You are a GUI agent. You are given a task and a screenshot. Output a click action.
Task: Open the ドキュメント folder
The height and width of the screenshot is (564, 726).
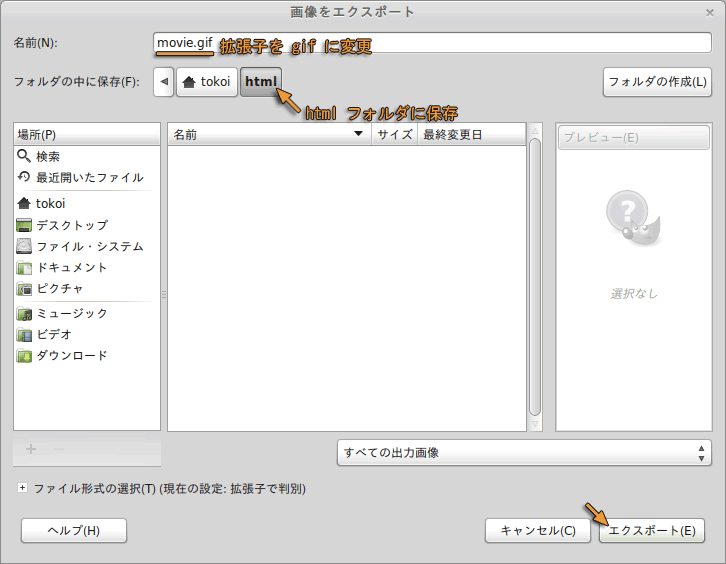71,267
